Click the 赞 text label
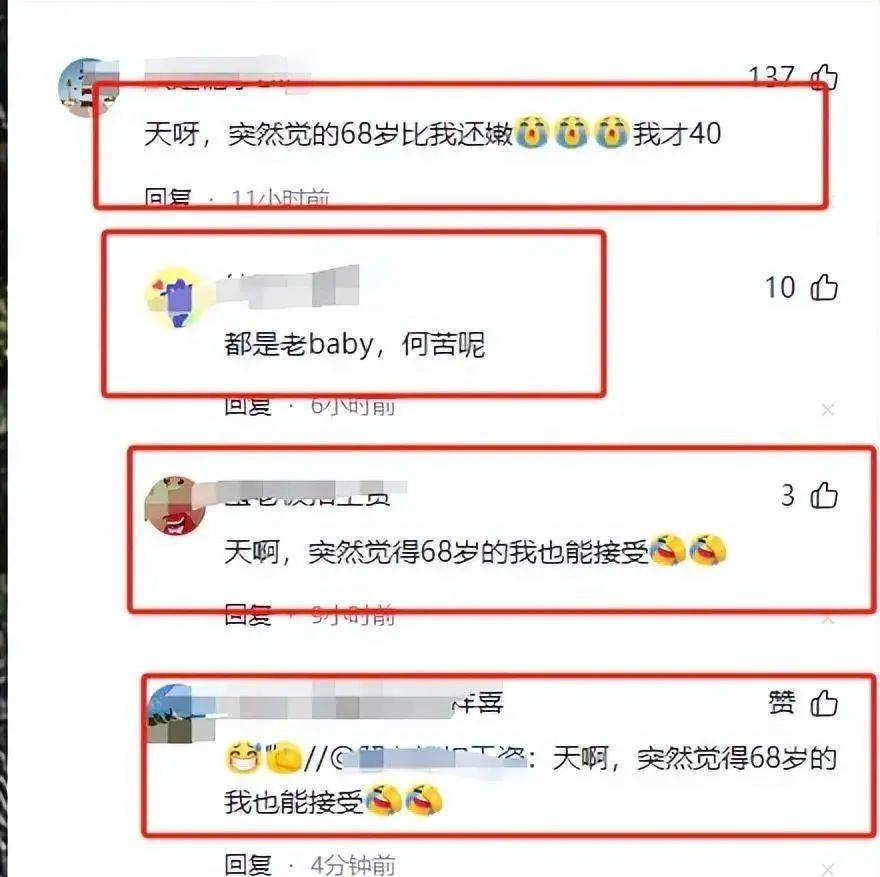Image resolution: width=880 pixels, height=877 pixels. coord(782,702)
